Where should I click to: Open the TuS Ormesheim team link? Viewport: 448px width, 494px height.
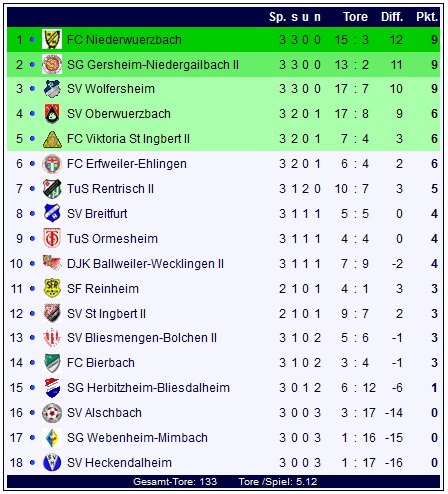tap(112, 239)
